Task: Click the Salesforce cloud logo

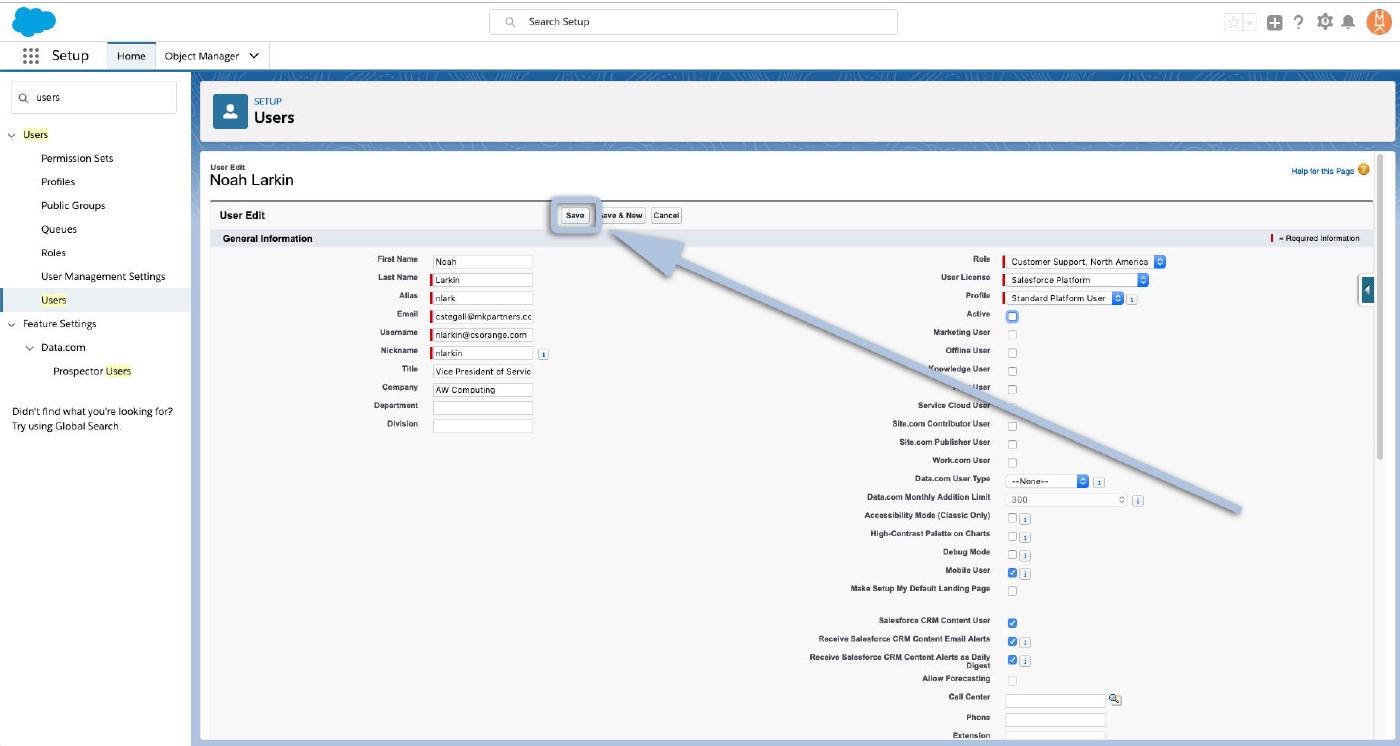Action: point(34,20)
